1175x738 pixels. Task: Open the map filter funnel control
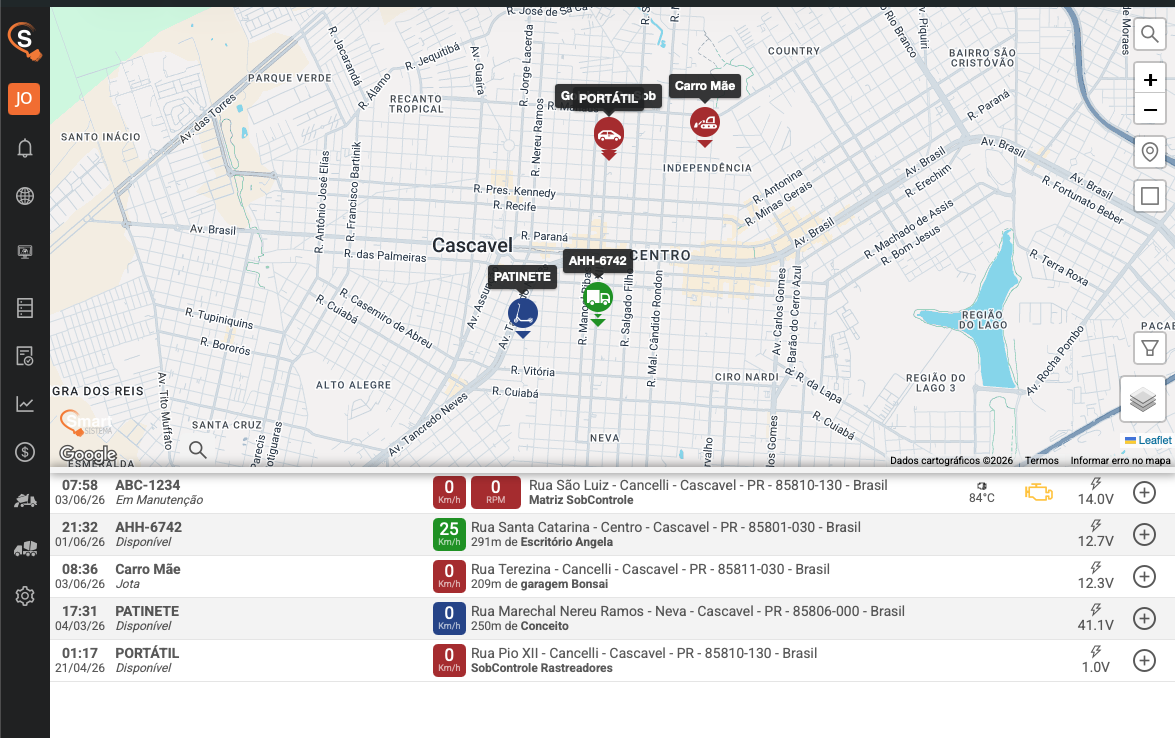(1150, 348)
